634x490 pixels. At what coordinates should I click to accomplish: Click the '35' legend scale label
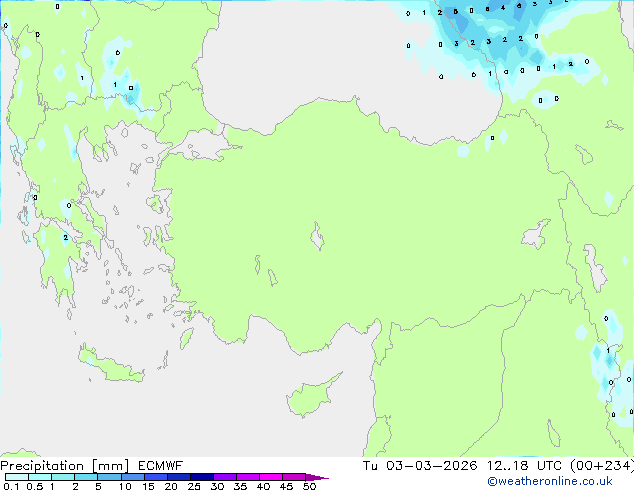coord(240,486)
